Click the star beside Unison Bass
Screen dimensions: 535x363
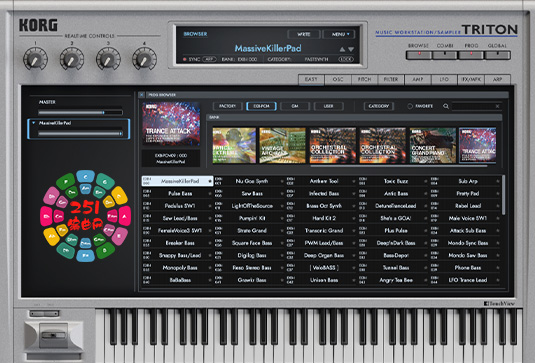pos(354,280)
